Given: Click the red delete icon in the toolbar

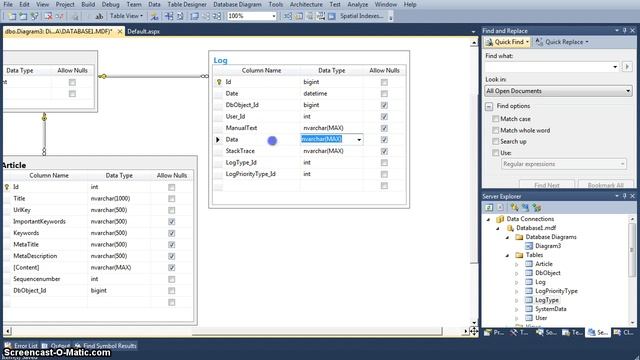Looking at the screenshot, I should click(48, 16).
